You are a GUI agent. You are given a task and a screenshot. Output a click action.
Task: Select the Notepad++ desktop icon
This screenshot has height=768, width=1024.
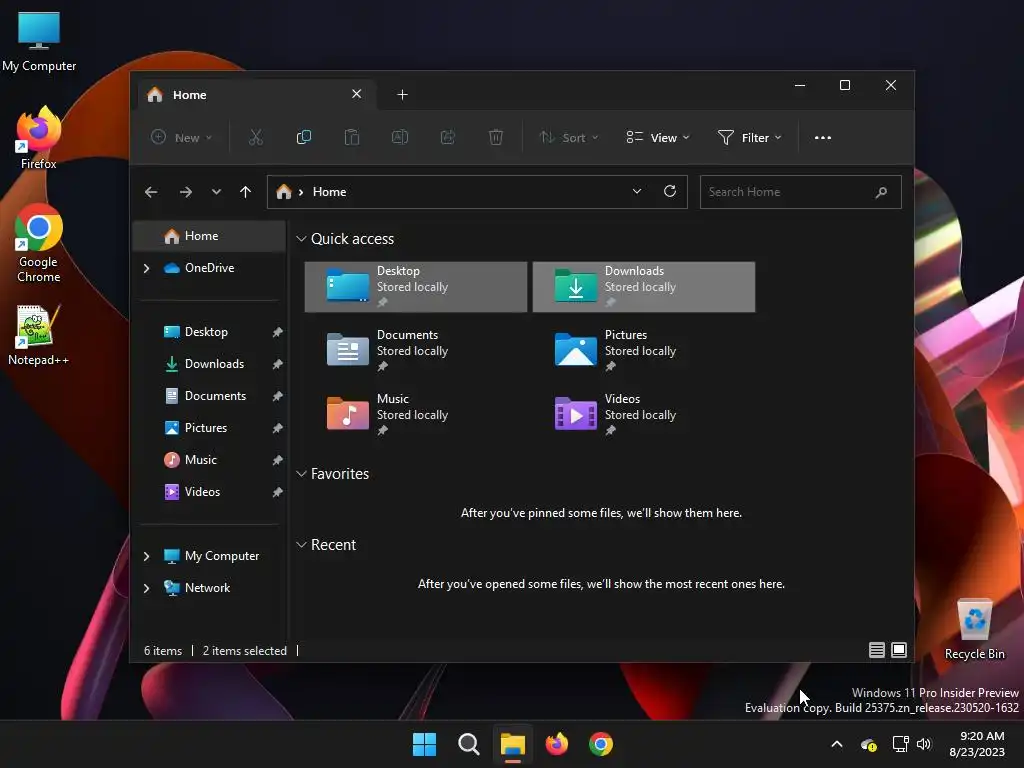coord(38,335)
